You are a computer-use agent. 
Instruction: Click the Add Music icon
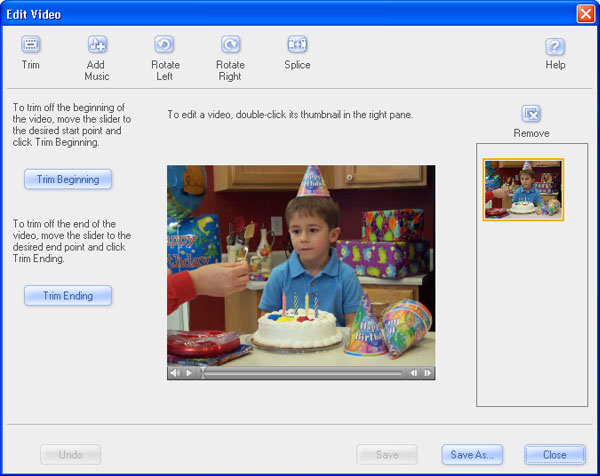tap(97, 45)
